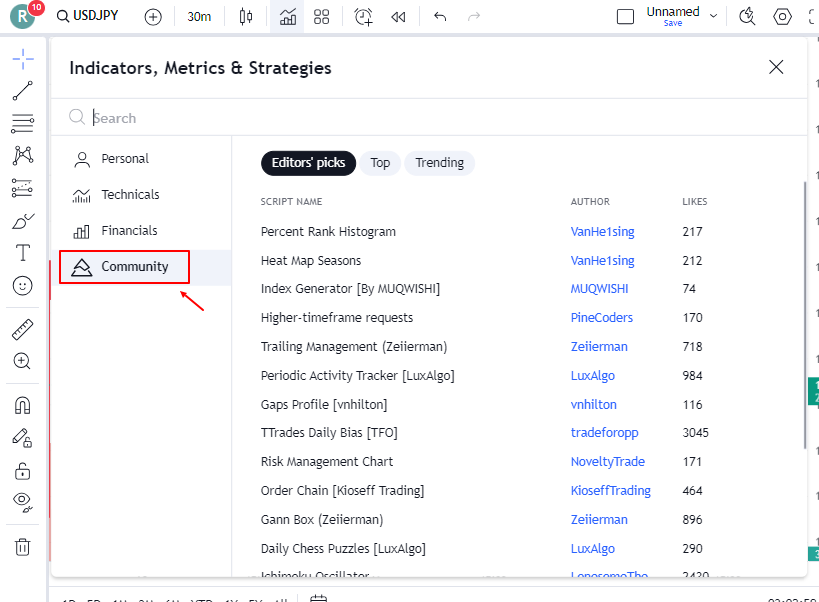This screenshot has width=819, height=602.
Task: Start bar replay with the rewind icon
Action: (x=398, y=16)
